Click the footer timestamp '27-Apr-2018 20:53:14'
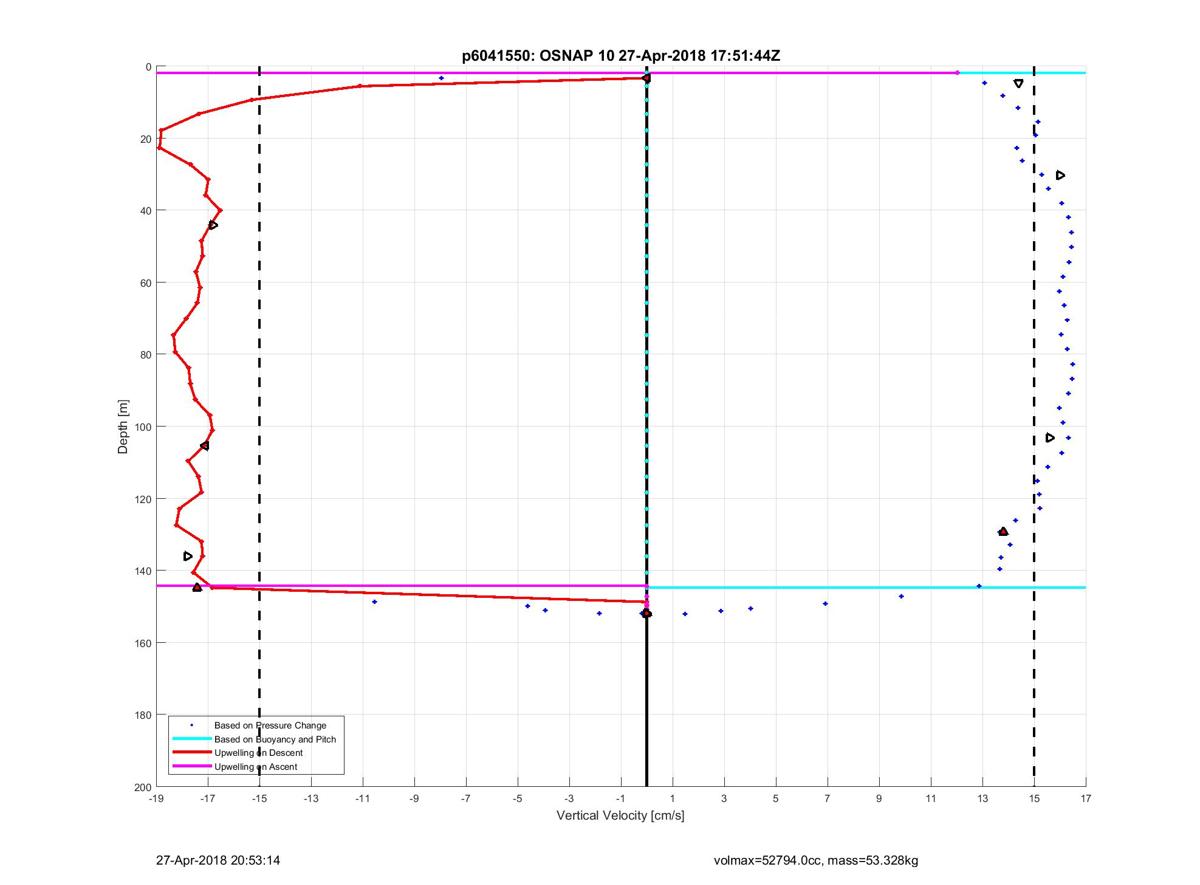This screenshot has height=885, width=1200. point(217,860)
